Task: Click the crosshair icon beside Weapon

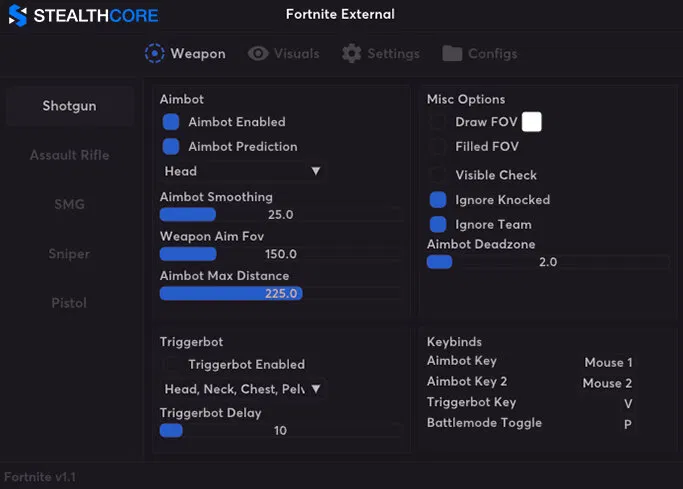Action: click(x=154, y=53)
